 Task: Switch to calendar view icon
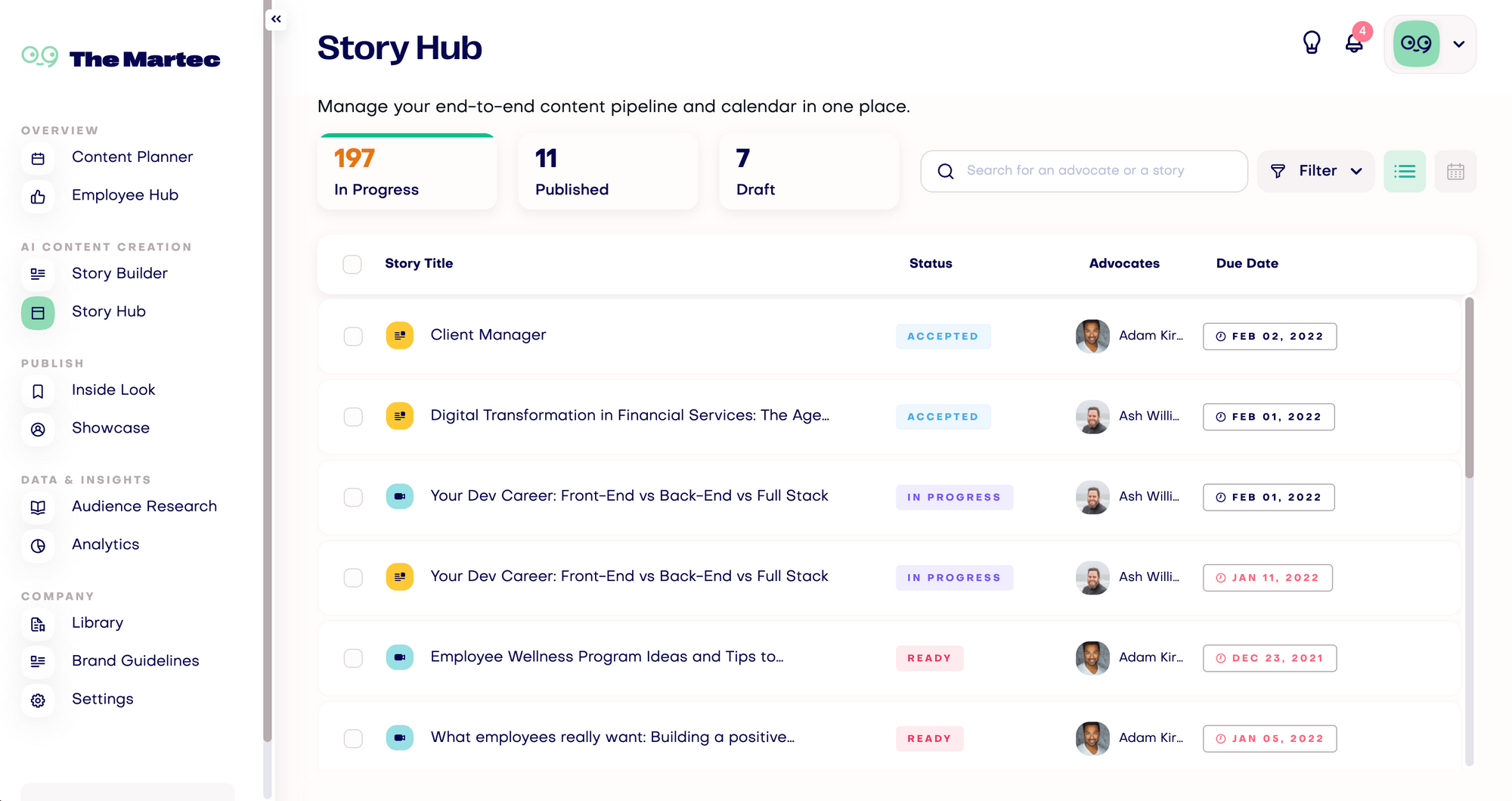coord(1455,172)
